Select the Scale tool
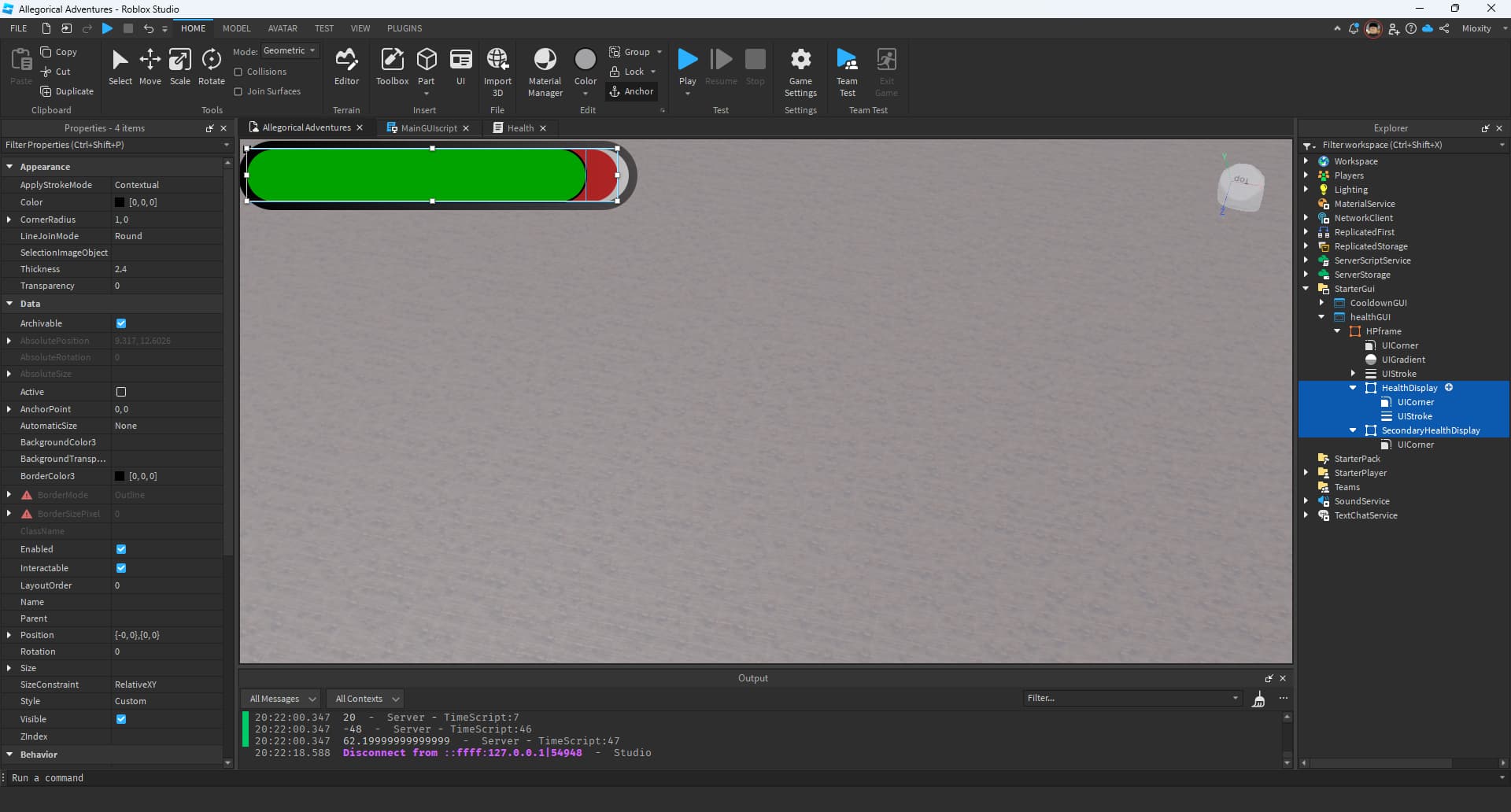Viewport: 1511px width, 812px height. coord(180,67)
